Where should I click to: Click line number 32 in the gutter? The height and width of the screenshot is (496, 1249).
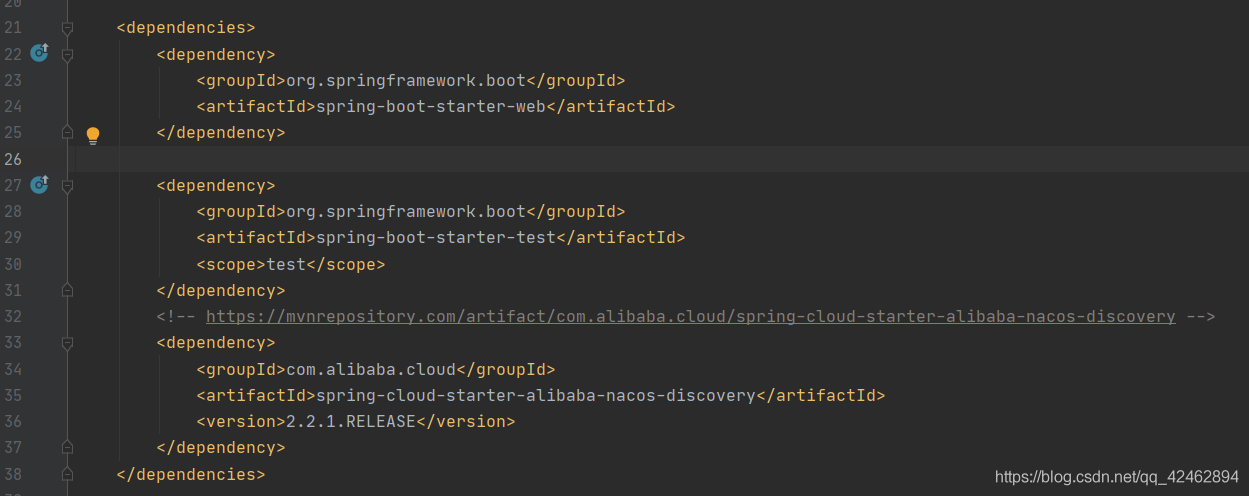(13, 316)
